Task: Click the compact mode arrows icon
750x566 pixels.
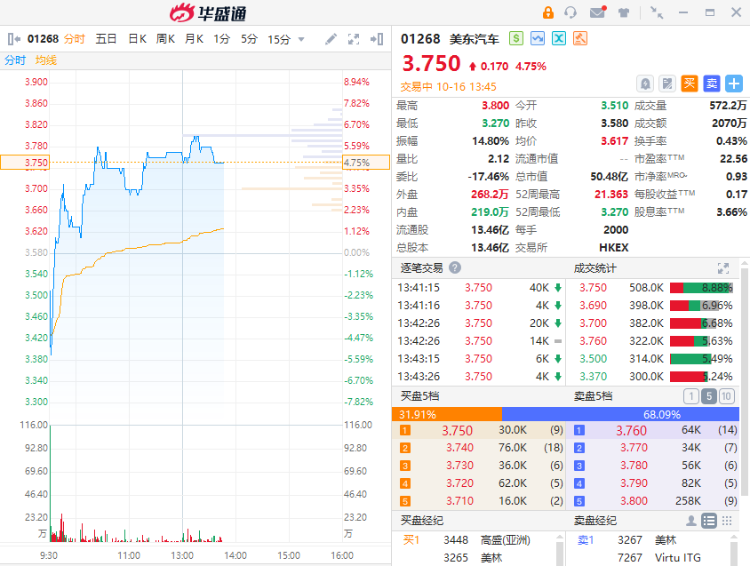Action: click(x=656, y=12)
